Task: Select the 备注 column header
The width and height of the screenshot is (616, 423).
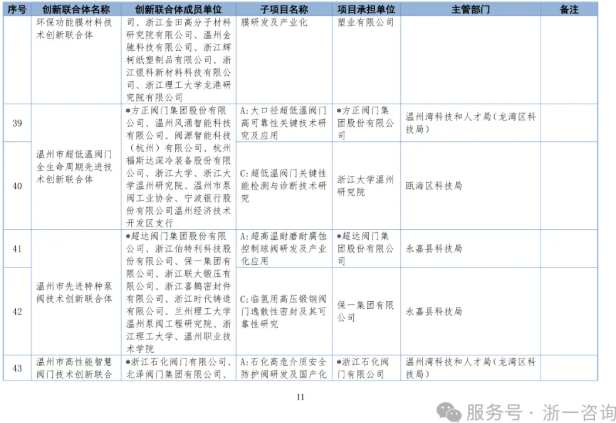Action: [x=570, y=7]
